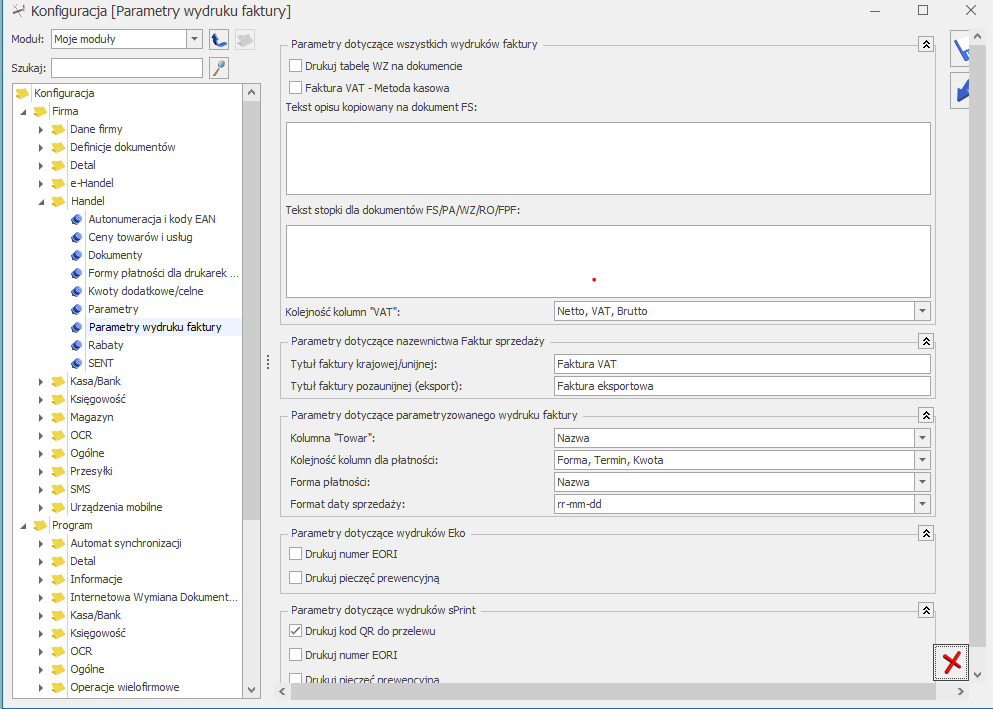Select Parametry in the Handel tree

coord(113,309)
